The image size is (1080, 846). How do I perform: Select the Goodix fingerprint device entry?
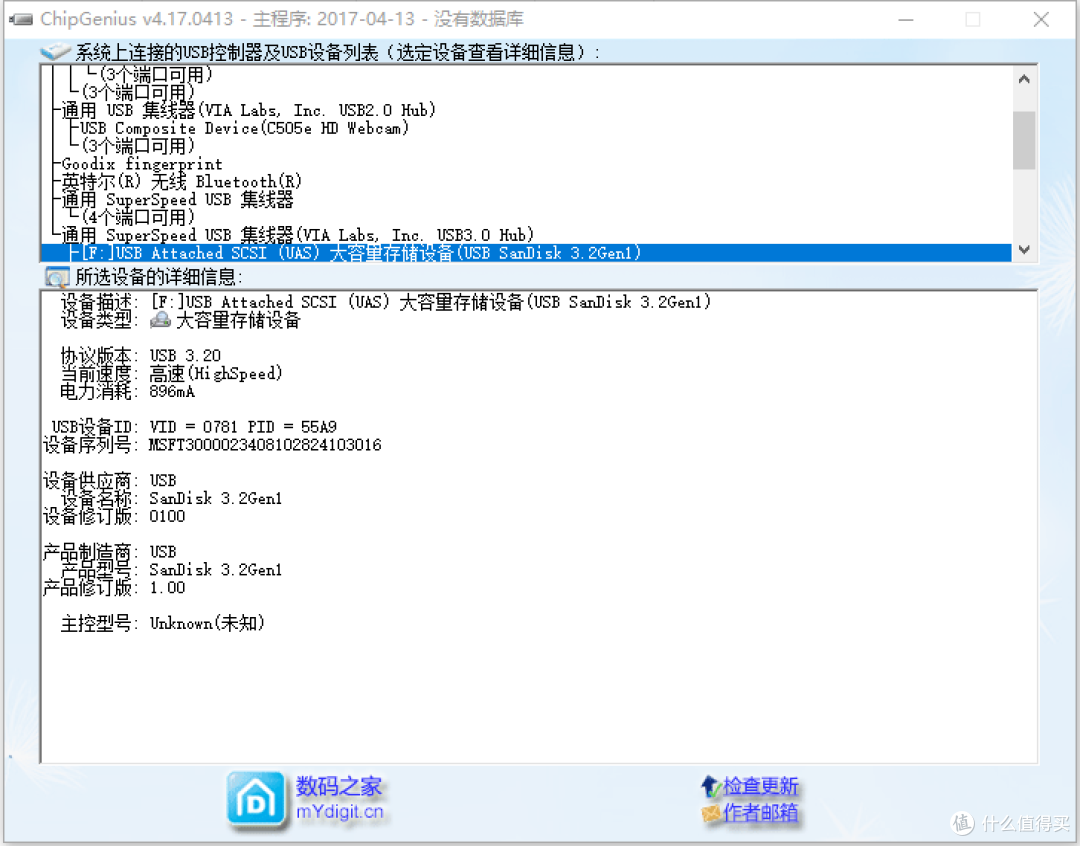138,163
